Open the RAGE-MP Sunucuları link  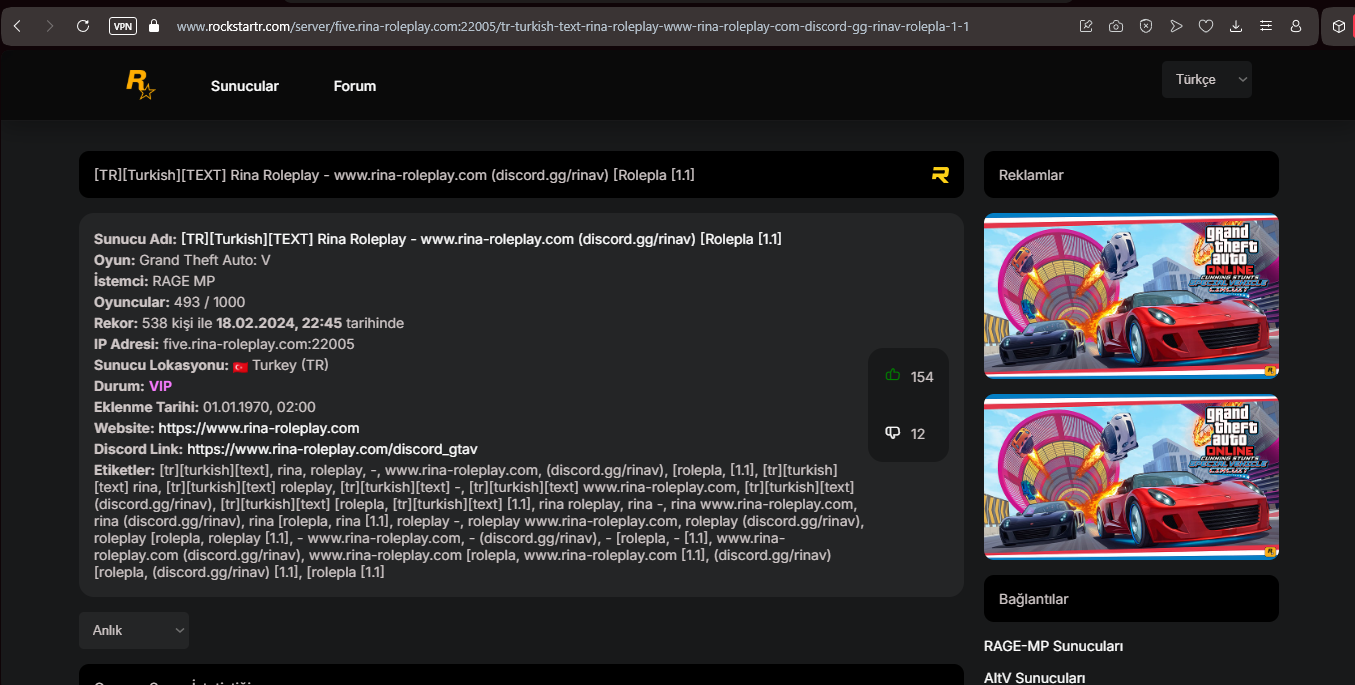(1053, 646)
